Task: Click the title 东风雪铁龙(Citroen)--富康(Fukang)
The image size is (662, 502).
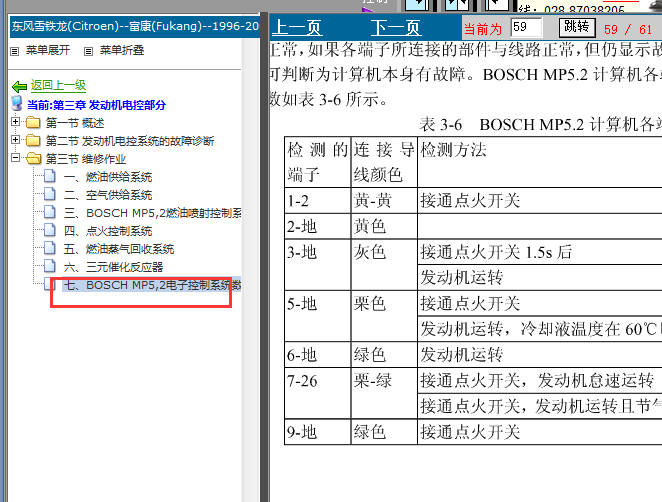Action: [x=135, y=27]
